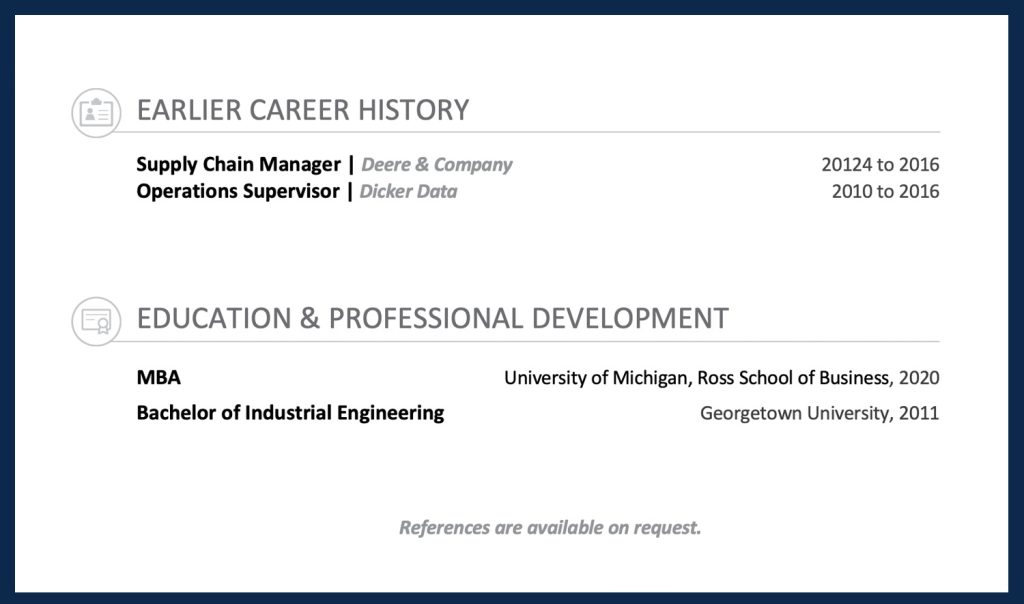The height and width of the screenshot is (604, 1024).
Task: Click University of Michigan, Ross School of Business
Action: click(696, 378)
